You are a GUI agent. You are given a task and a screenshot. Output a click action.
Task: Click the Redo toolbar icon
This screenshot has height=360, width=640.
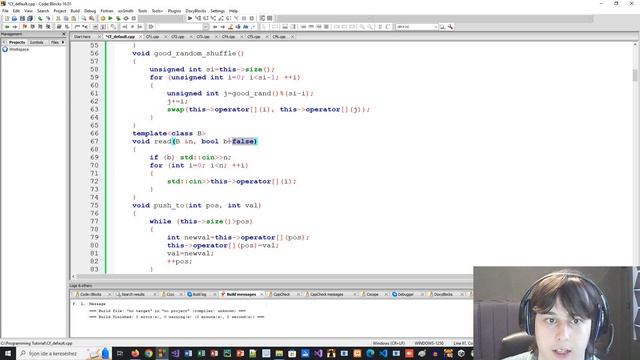coord(48,18)
